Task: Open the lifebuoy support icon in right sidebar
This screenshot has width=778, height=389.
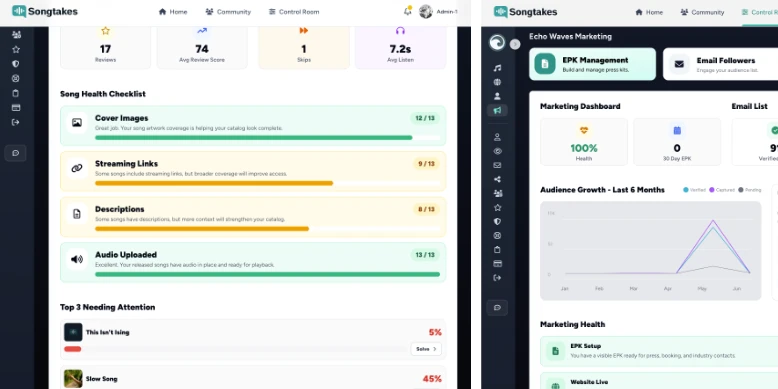Action: [x=497, y=236]
